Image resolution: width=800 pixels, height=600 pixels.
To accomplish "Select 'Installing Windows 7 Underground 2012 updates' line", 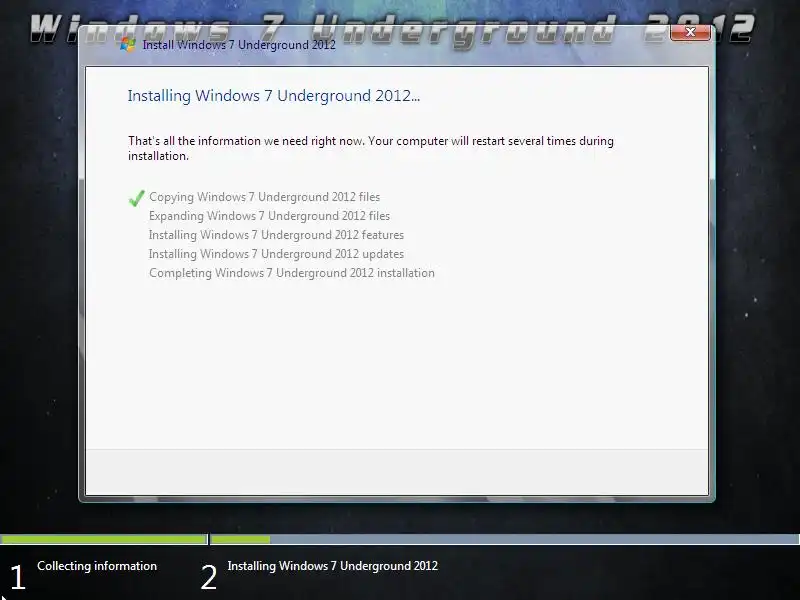I will pos(276,254).
